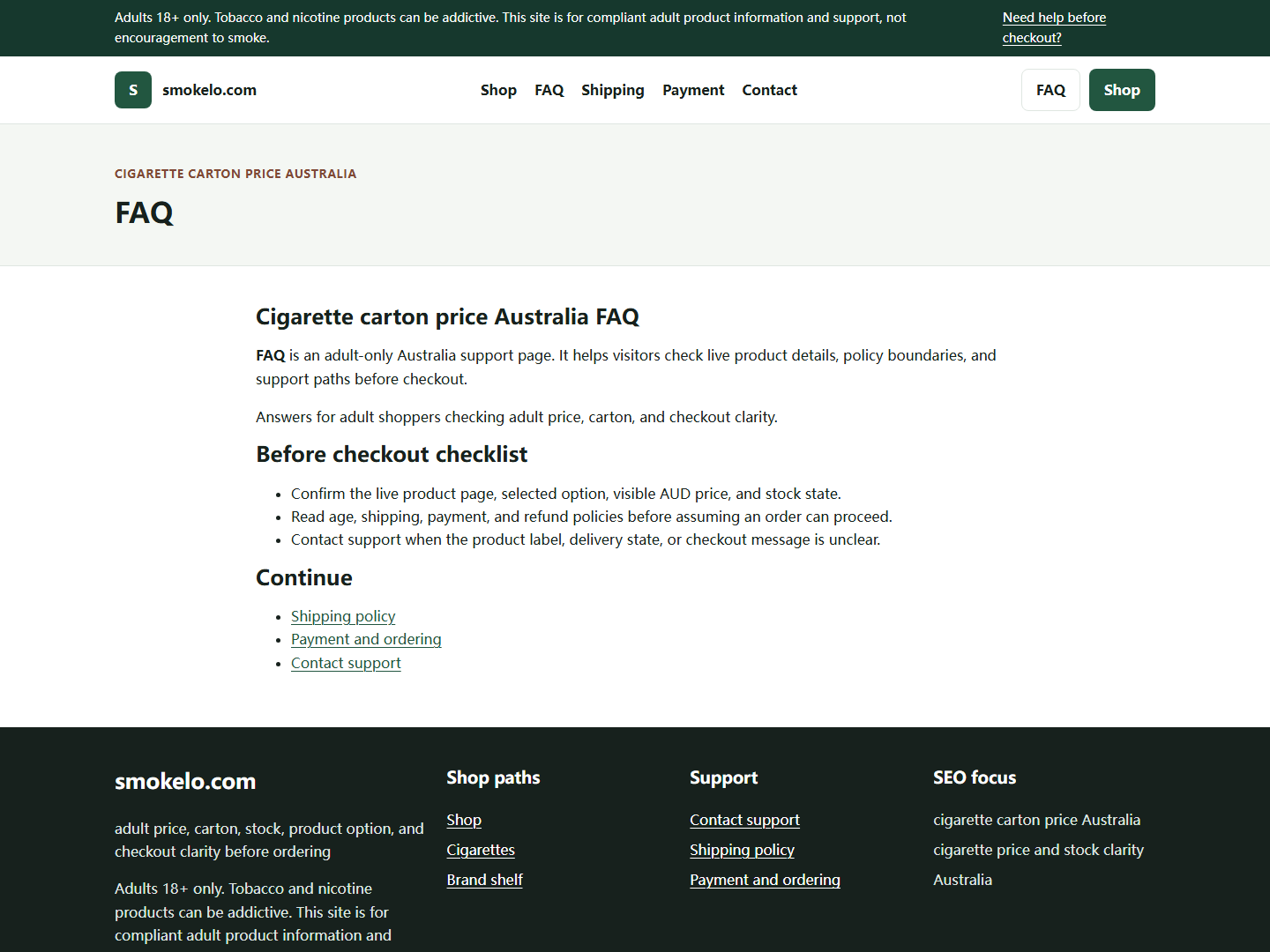Open the Shipping policy link under Continue
1270x952 pixels.
click(343, 616)
